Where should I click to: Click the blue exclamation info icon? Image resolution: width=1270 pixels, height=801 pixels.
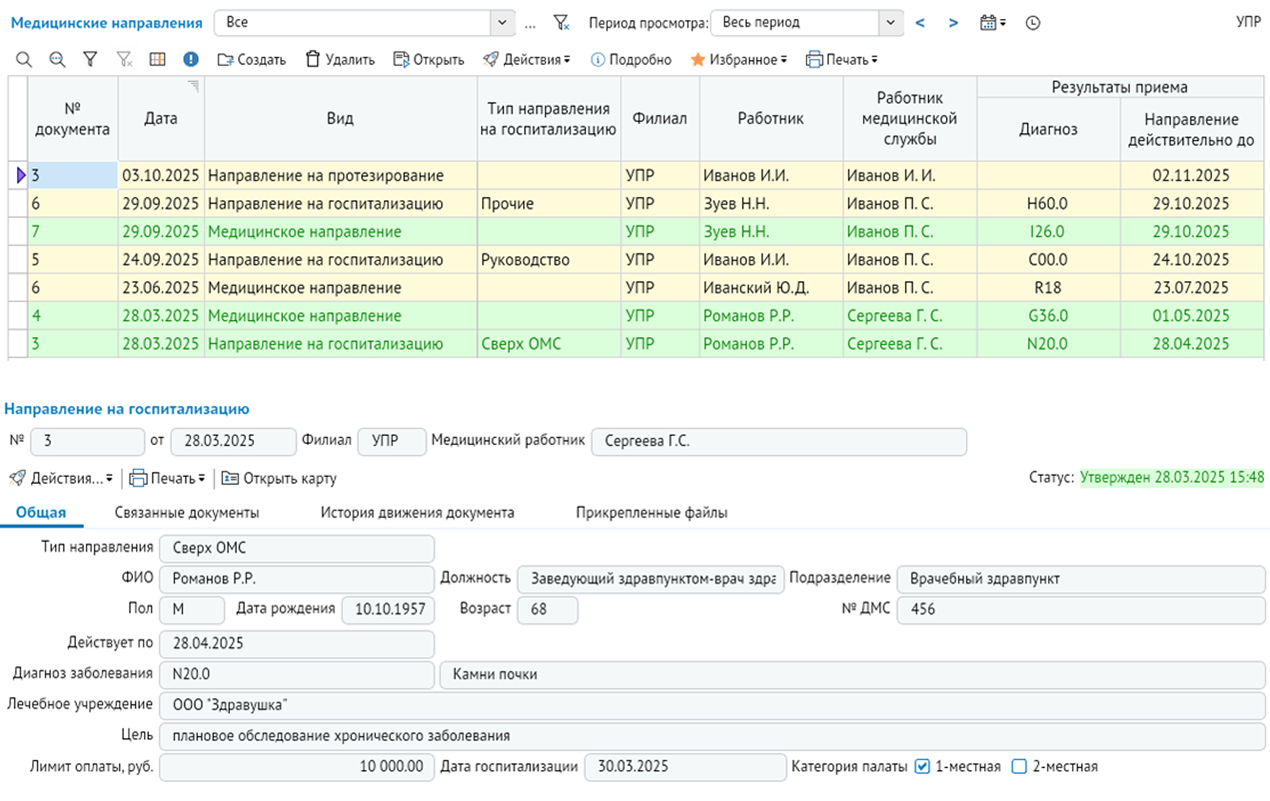[191, 60]
